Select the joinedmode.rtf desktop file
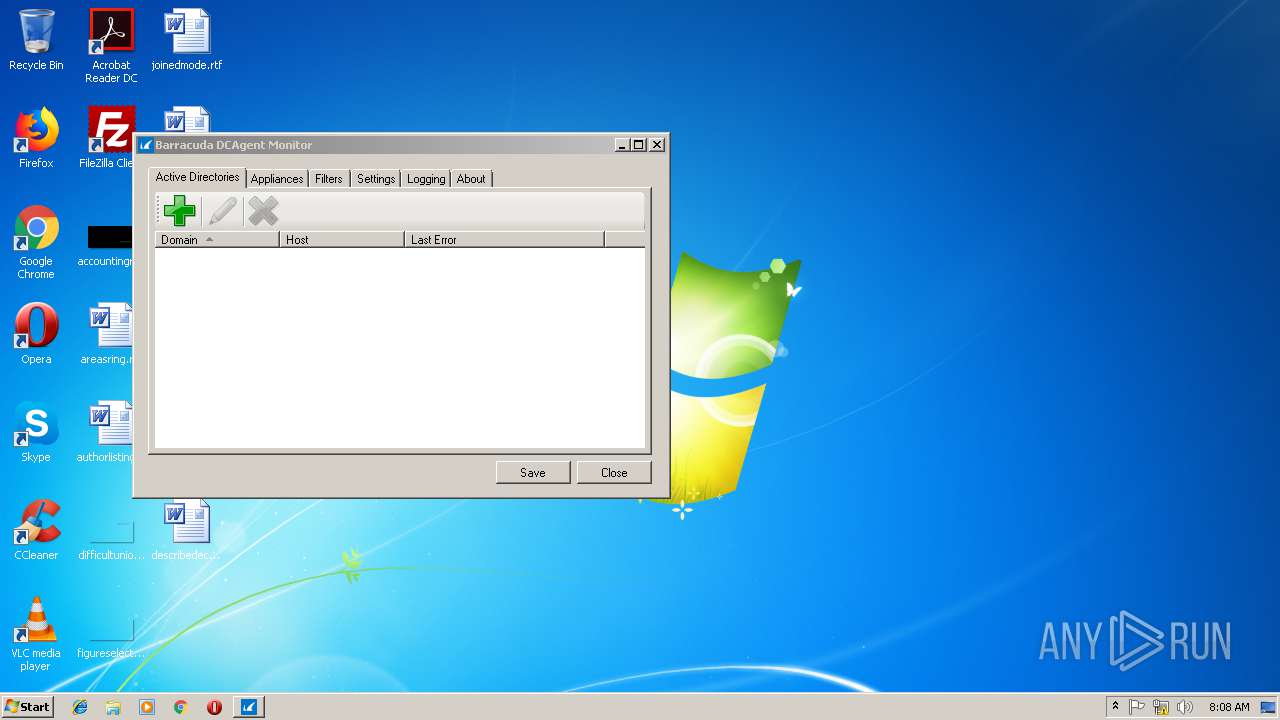Screen dimensions: 1280x720 (x=187, y=40)
